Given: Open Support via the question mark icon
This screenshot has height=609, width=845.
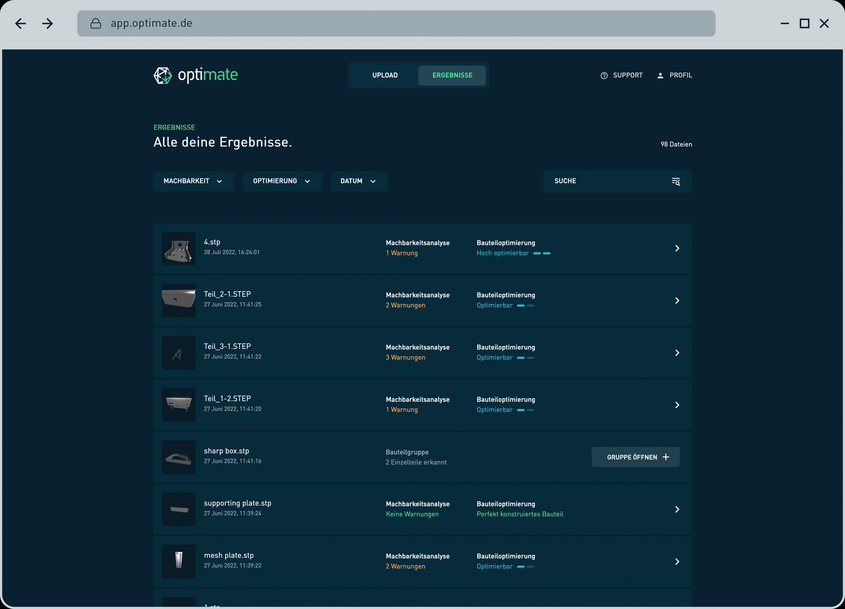Looking at the screenshot, I should point(604,75).
